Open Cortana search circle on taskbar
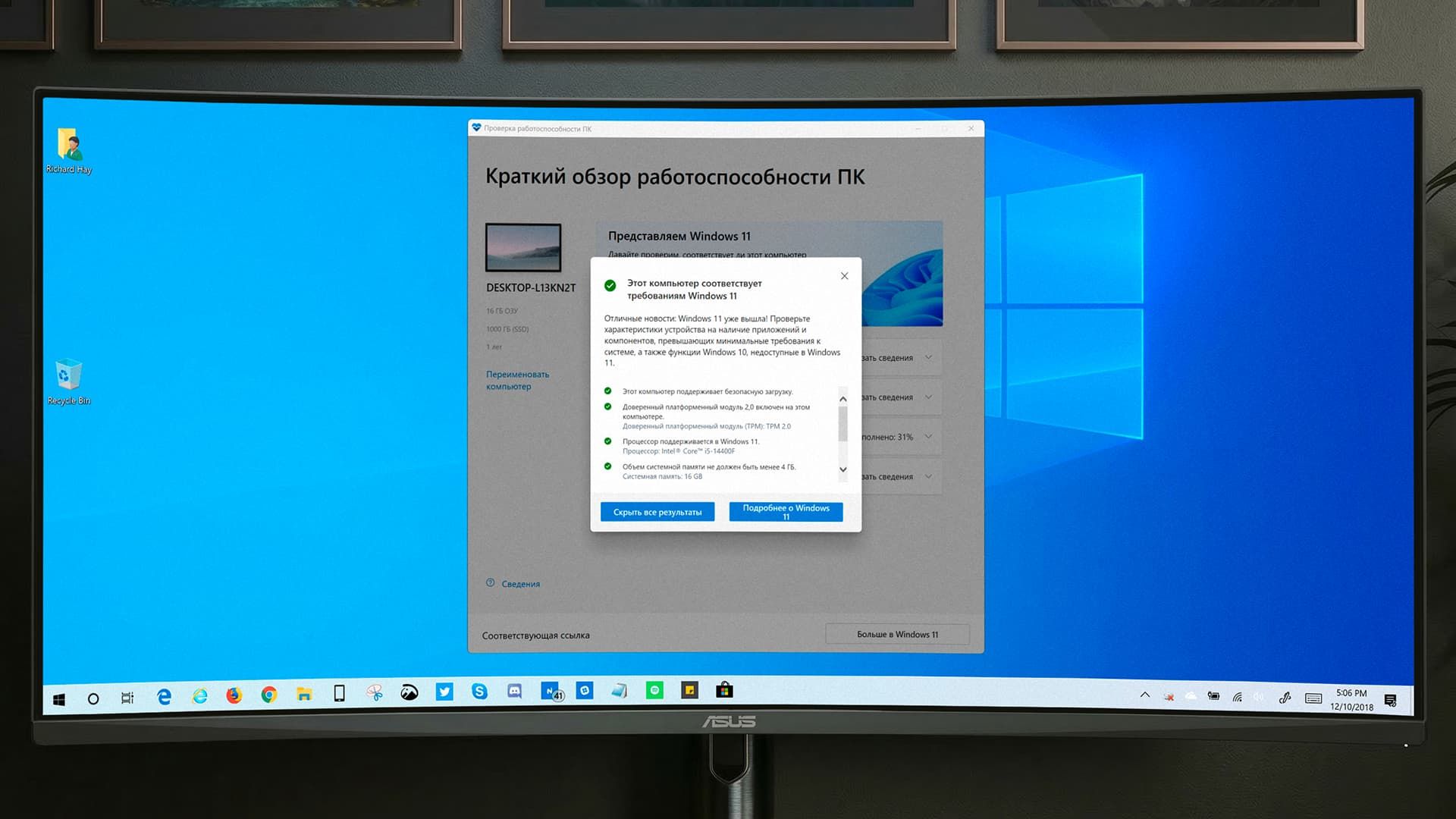 point(93,698)
